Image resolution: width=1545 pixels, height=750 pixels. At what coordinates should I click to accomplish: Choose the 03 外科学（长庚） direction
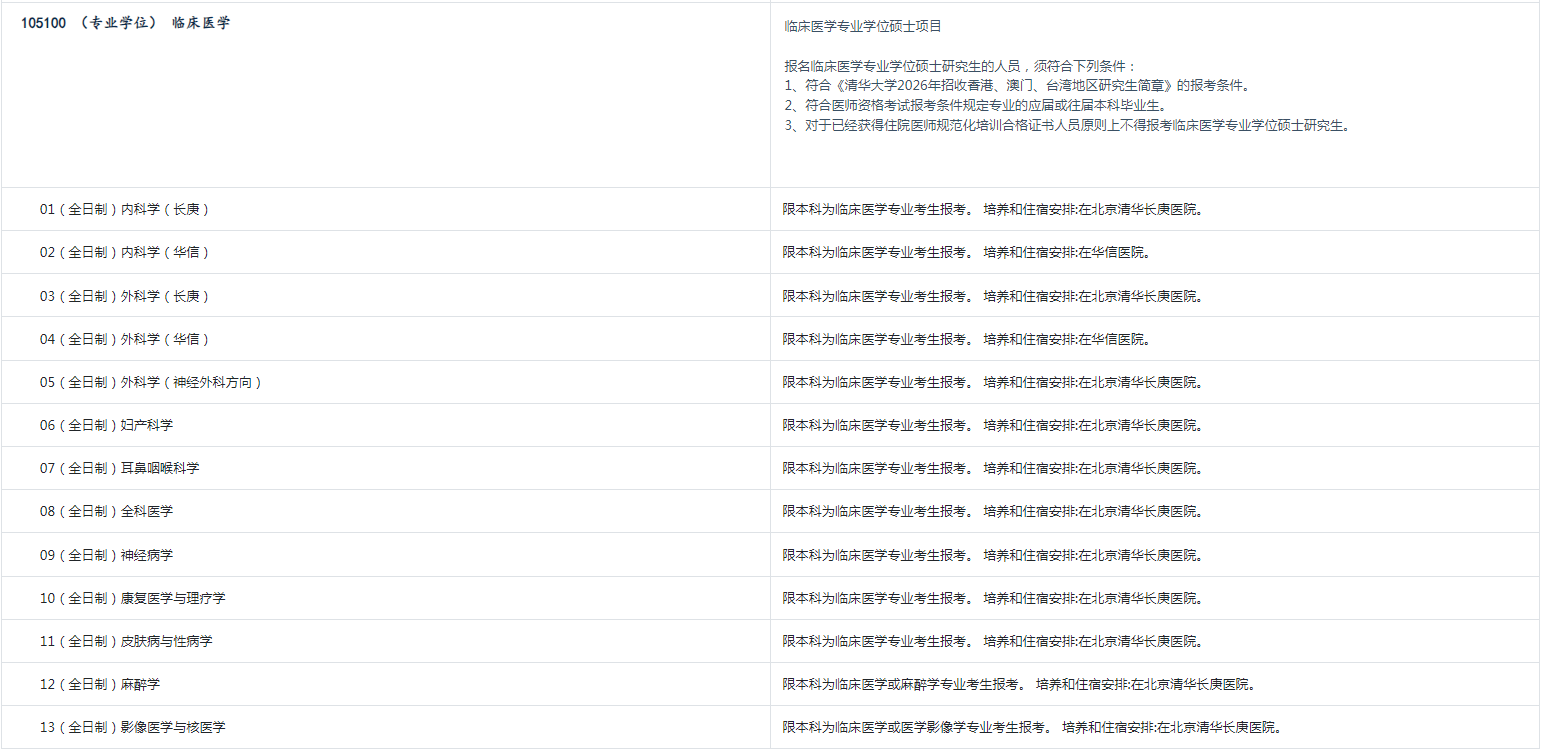click(x=125, y=296)
